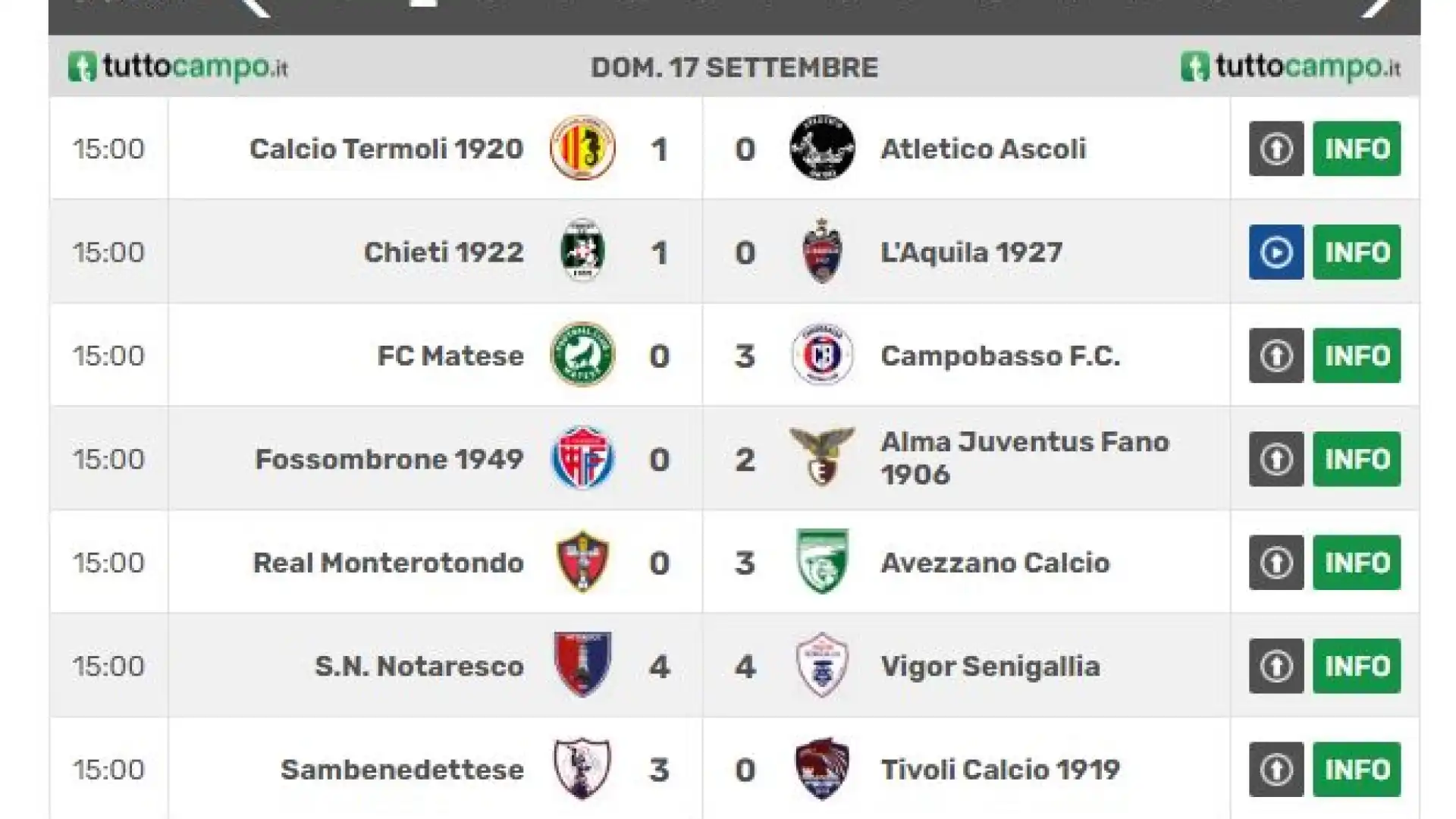Open the Vigor Senigallia team link
Viewport: 1456px width, 819px height.
(990, 667)
